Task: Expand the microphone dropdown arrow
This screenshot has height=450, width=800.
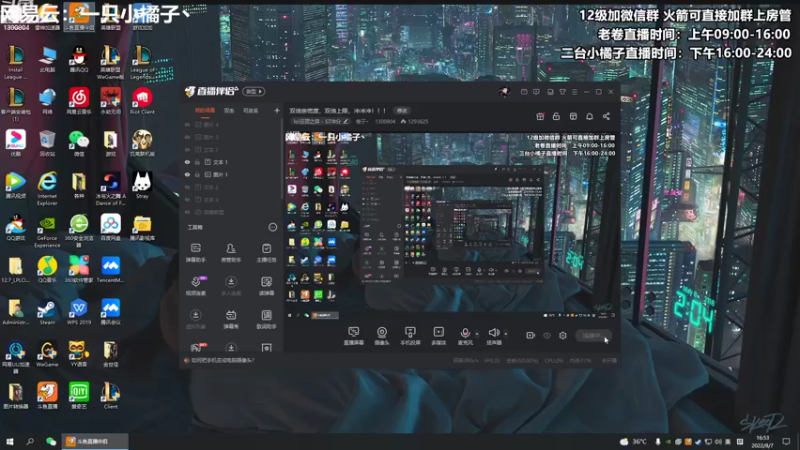Action: click(x=477, y=334)
